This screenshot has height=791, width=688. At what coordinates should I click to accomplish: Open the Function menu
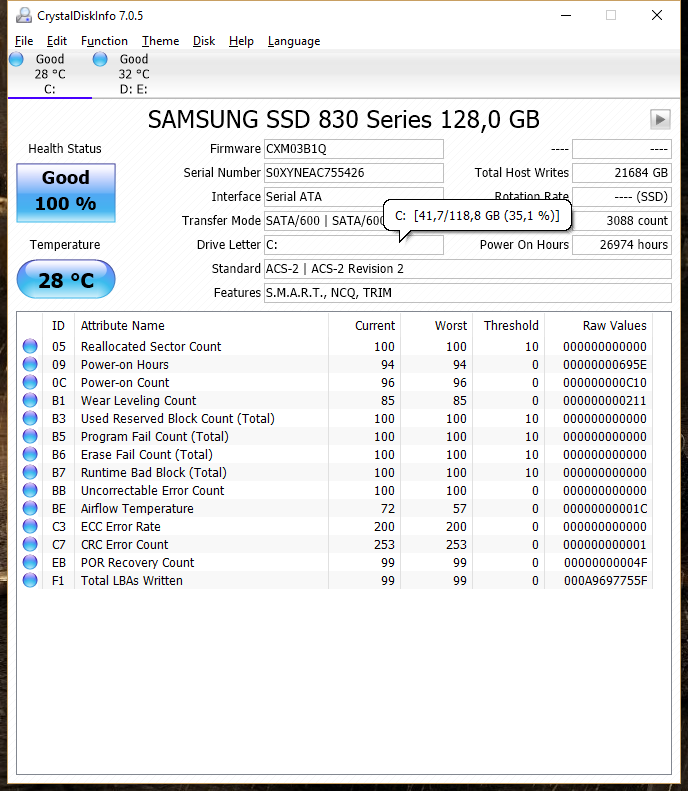pyautogui.click(x=104, y=41)
